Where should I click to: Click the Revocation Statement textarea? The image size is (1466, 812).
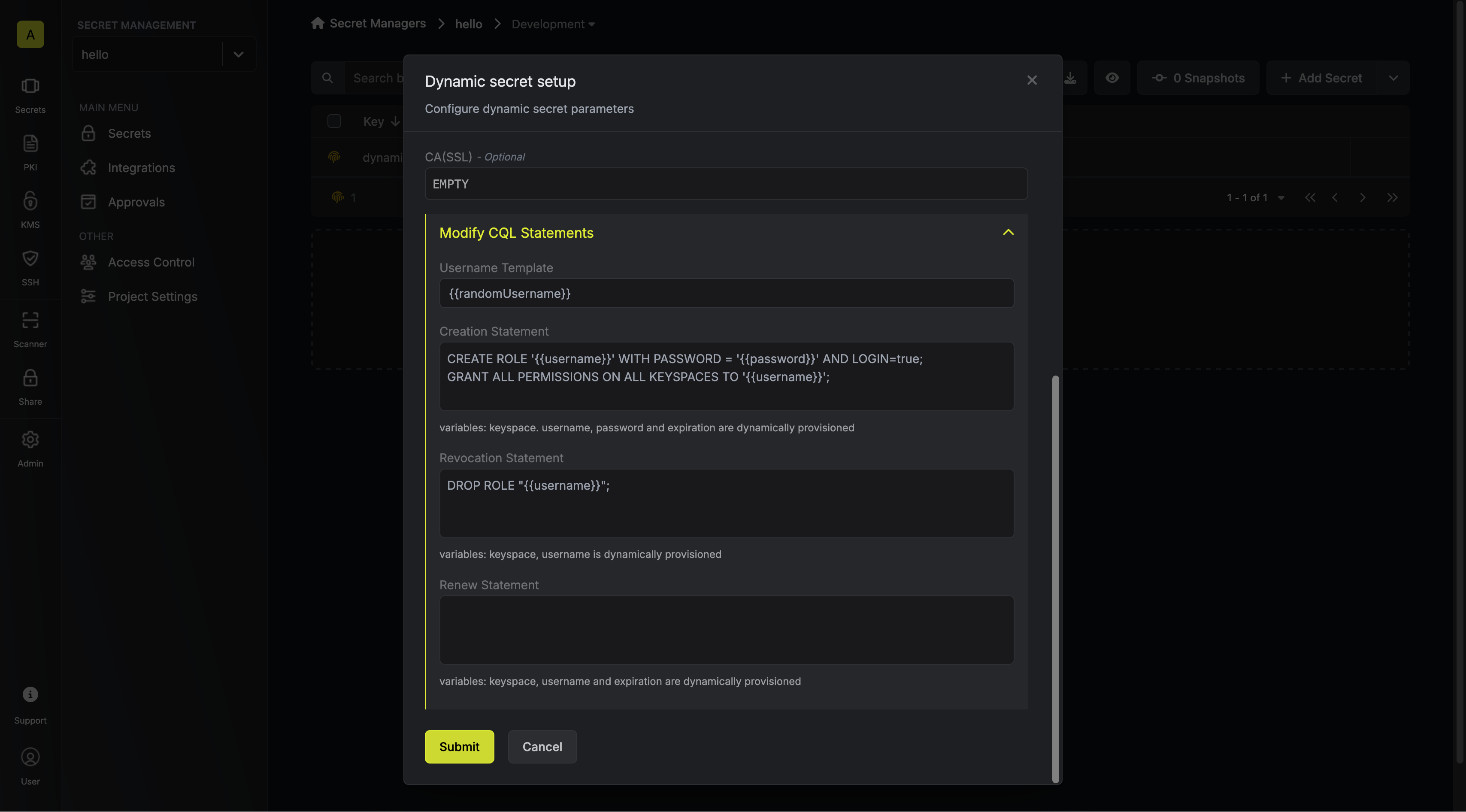tap(726, 503)
